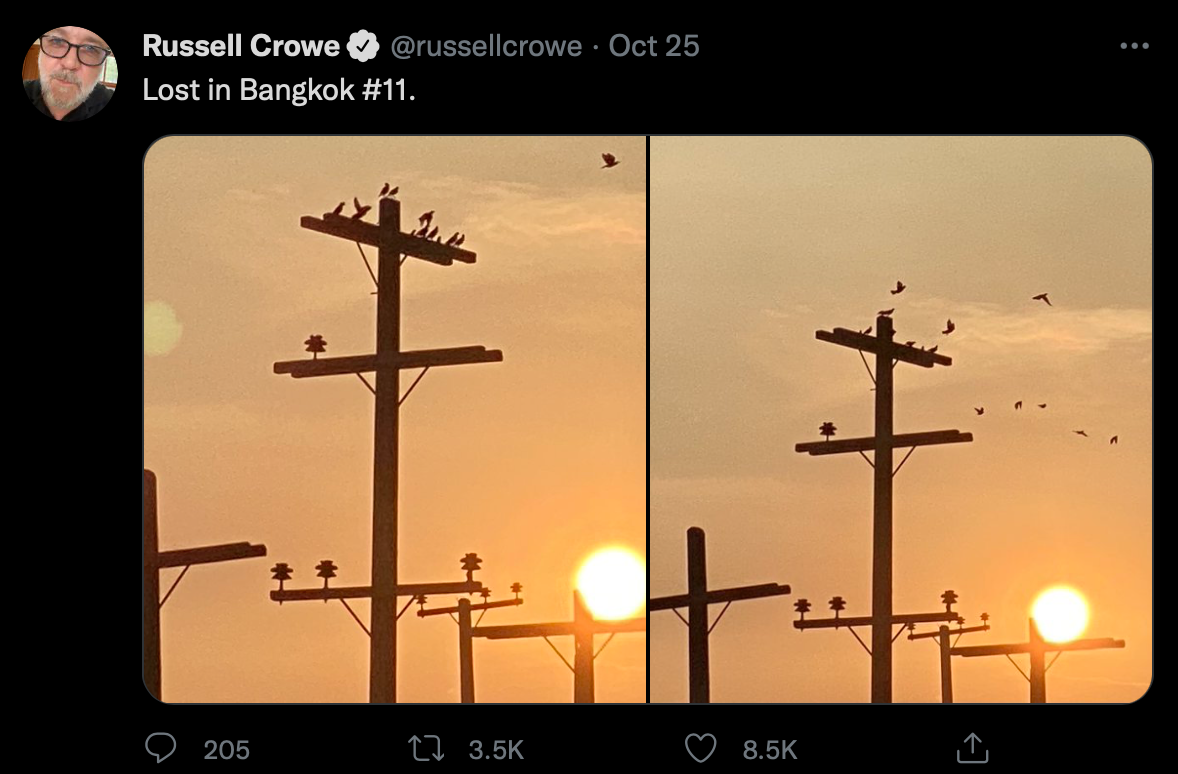Retweet the Lost in Bangkok post

pyautogui.click(x=428, y=748)
